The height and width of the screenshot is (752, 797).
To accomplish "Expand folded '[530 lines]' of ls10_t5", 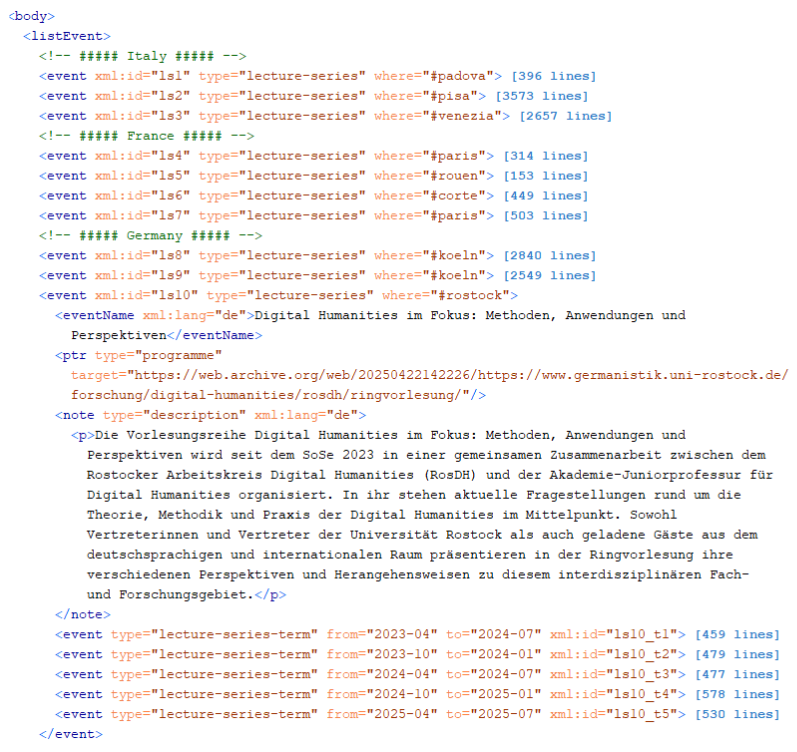I will 738,714.
